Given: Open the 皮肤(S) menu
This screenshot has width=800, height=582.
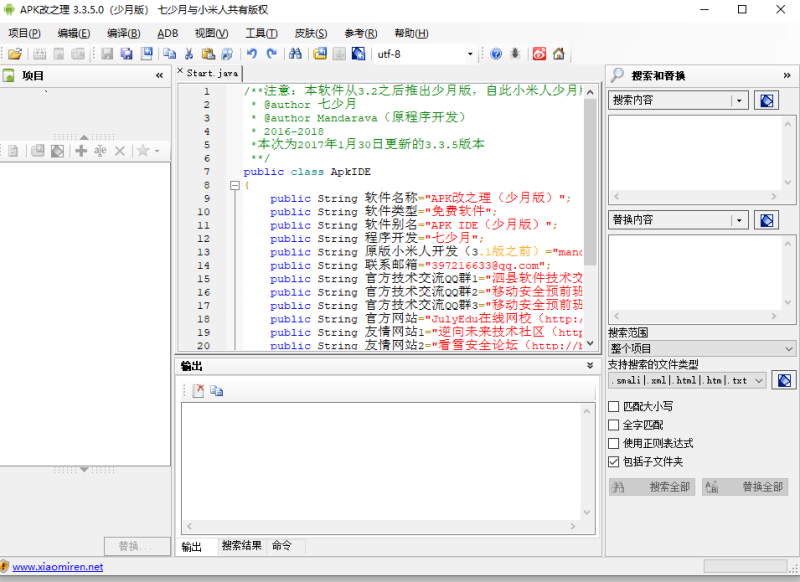Looking at the screenshot, I should point(311,33).
